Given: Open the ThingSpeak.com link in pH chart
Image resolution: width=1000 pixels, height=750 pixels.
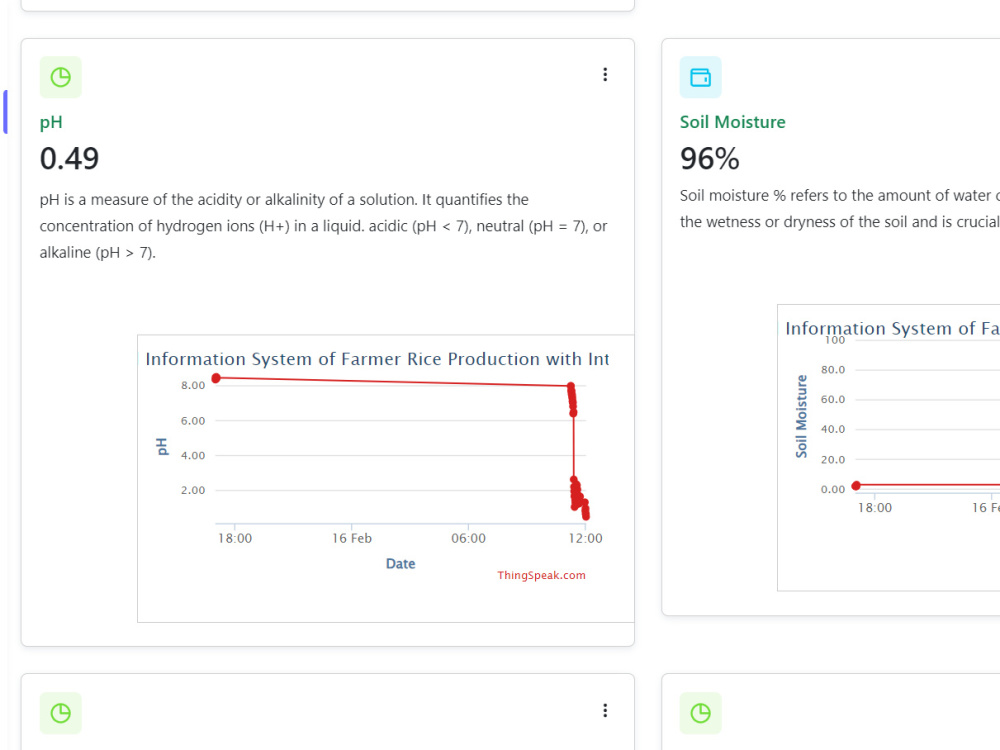Looking at the screenshot, I should [541, 575].
